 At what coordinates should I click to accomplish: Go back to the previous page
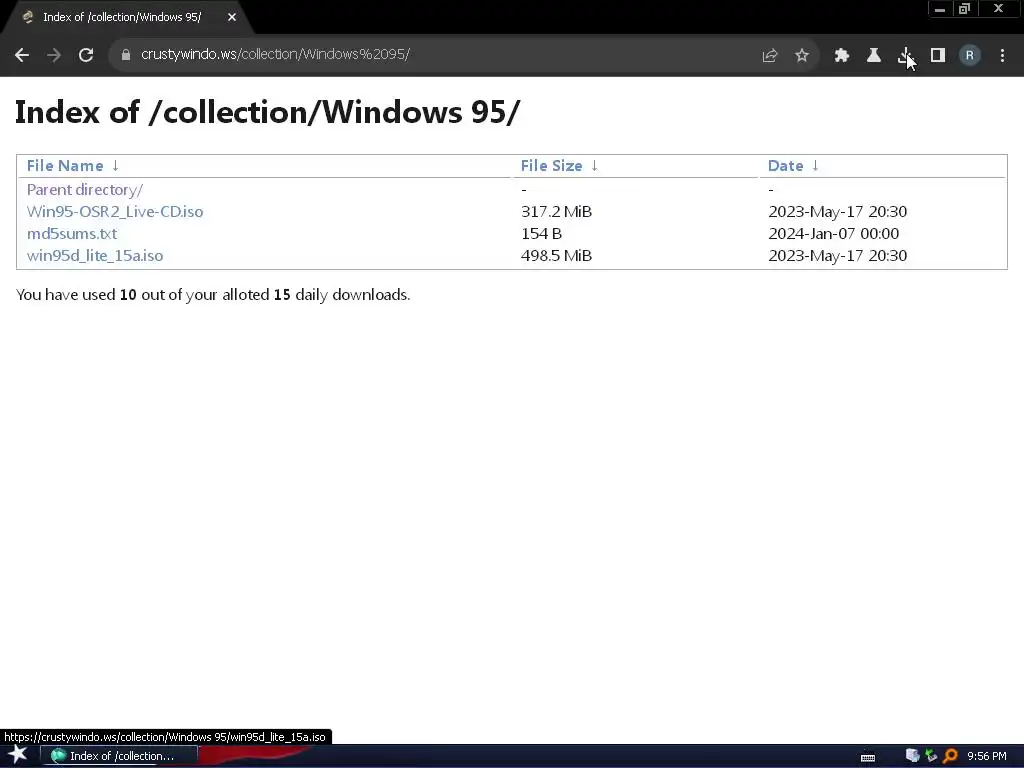pos(22,55)
